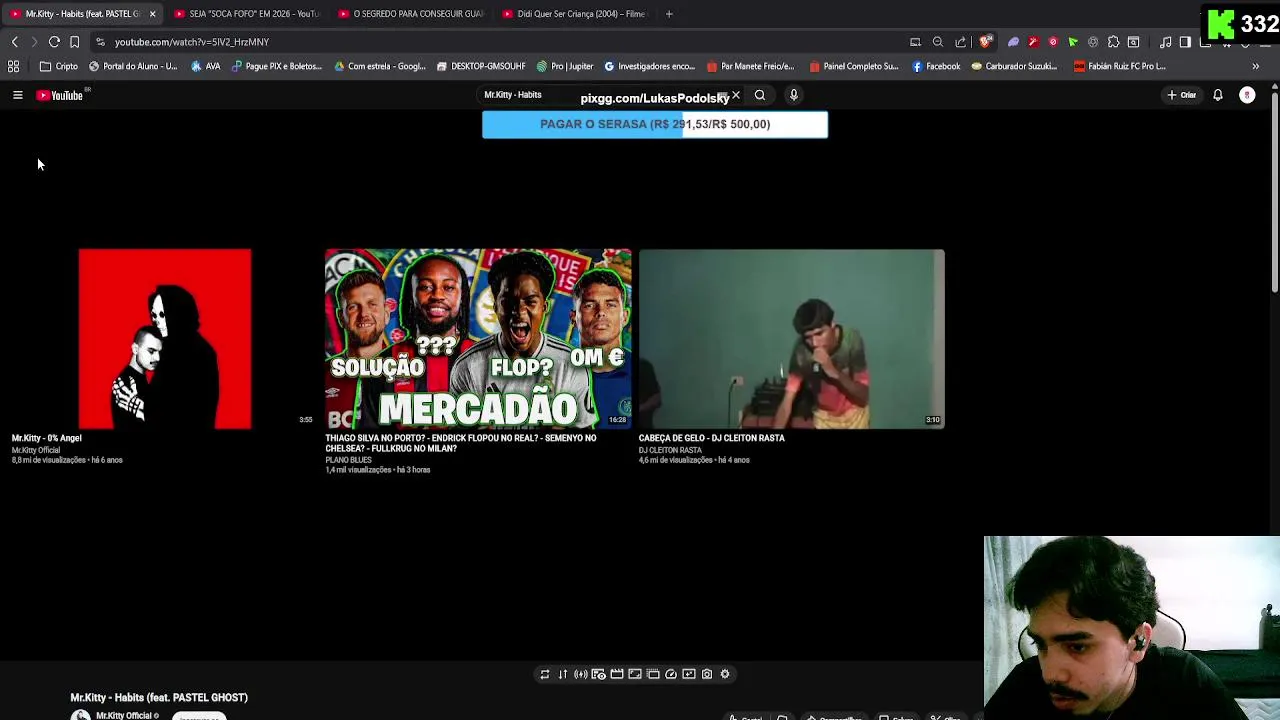Open the Facebook bookmark

pyautogui.click(x=936, y=66)
